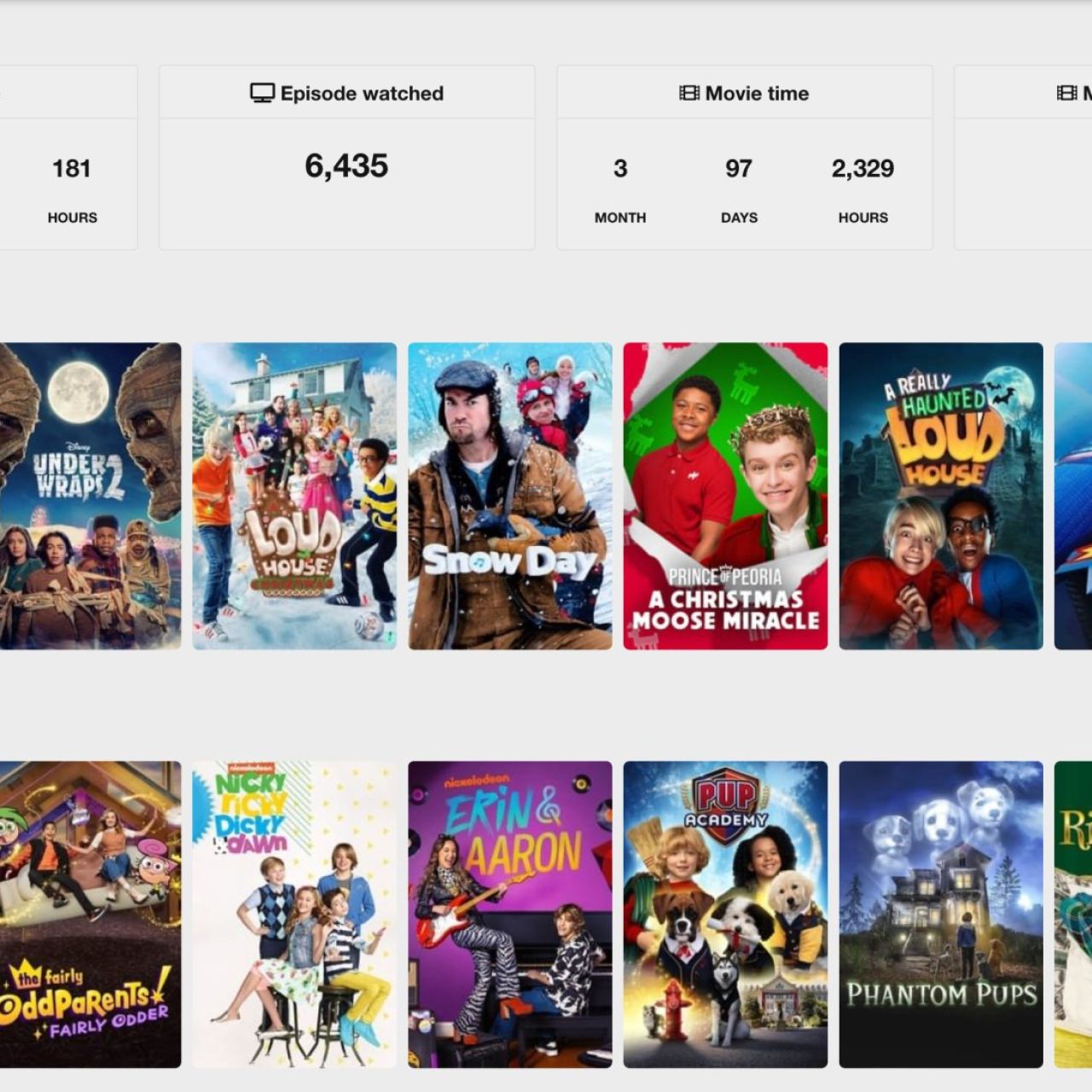1092x1092 pixels.
Task: Select the Snow Day movie poster
Action: tap(510, 496)
